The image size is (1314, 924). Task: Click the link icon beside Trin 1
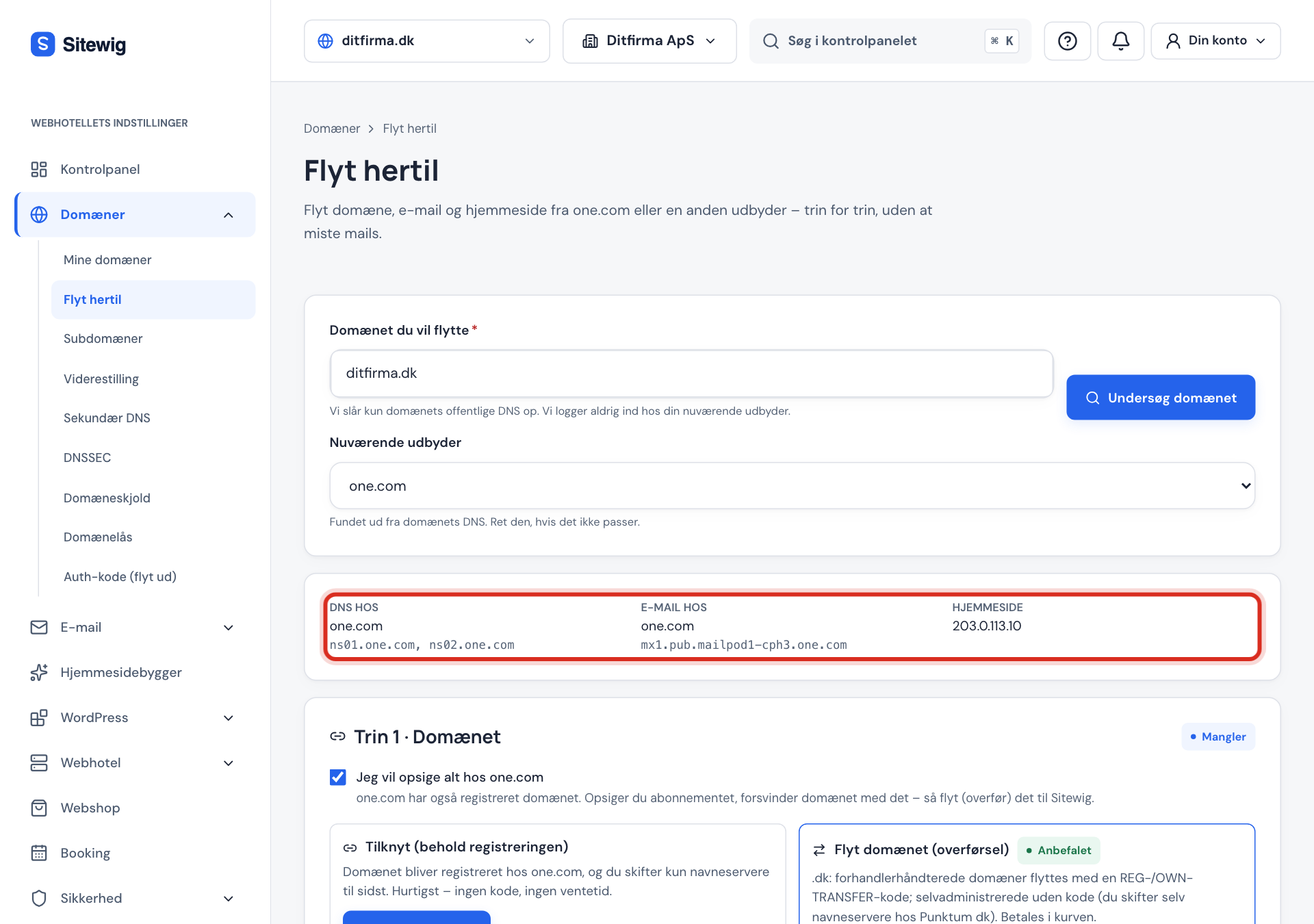pos(337,736)
